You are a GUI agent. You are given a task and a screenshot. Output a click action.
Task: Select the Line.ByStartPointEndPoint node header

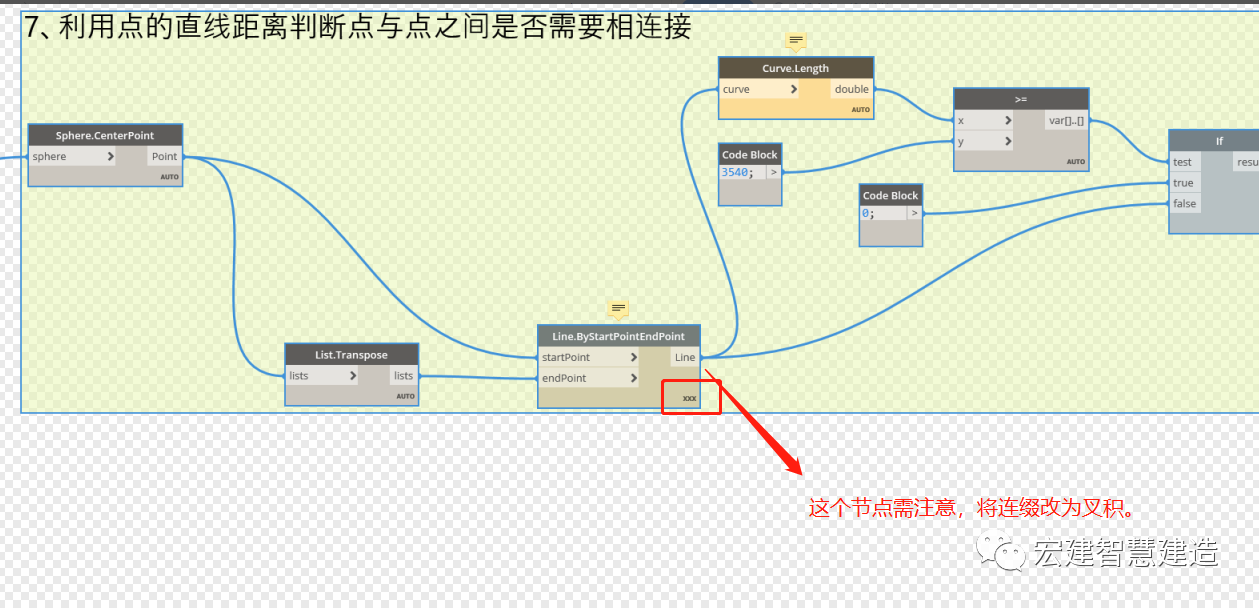[618, 336]
